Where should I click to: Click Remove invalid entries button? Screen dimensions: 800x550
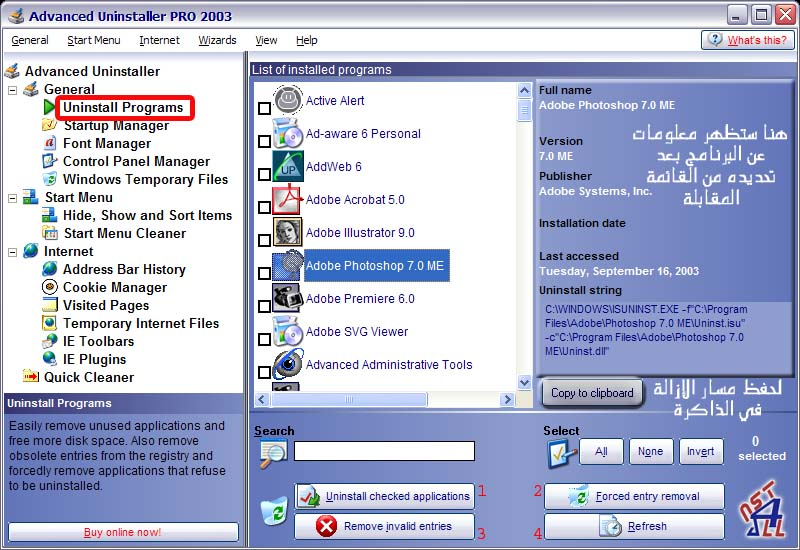click(384, 526)
